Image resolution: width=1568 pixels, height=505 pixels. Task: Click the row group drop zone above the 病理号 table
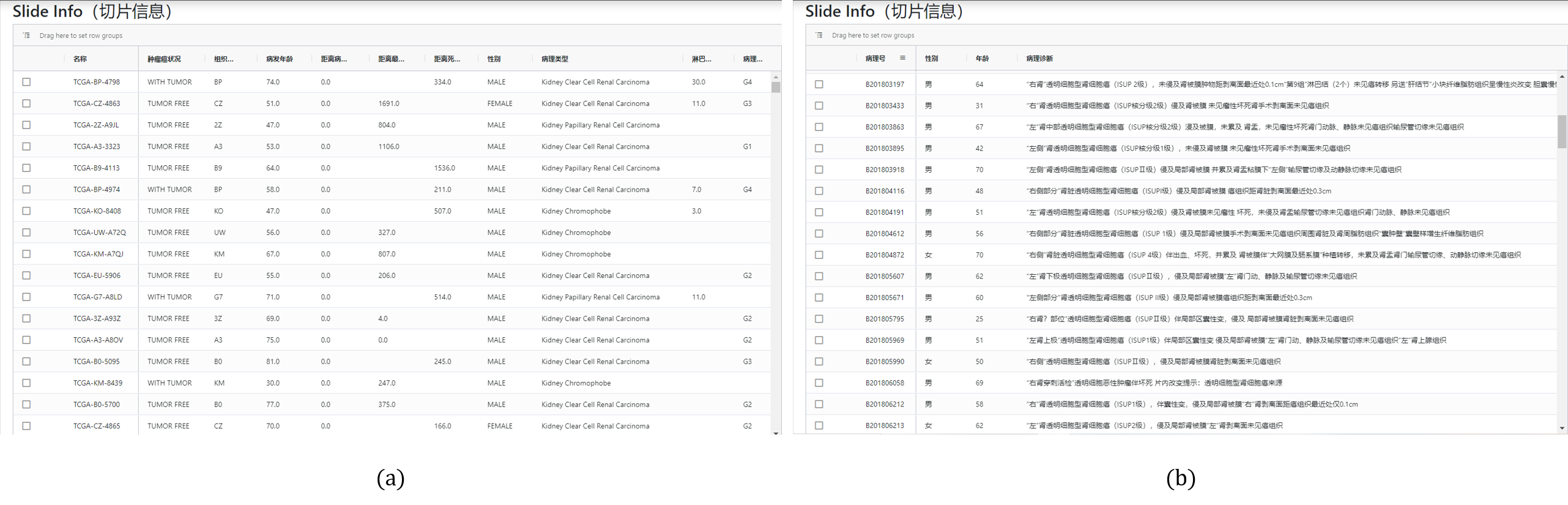(x=1186, y=36)
